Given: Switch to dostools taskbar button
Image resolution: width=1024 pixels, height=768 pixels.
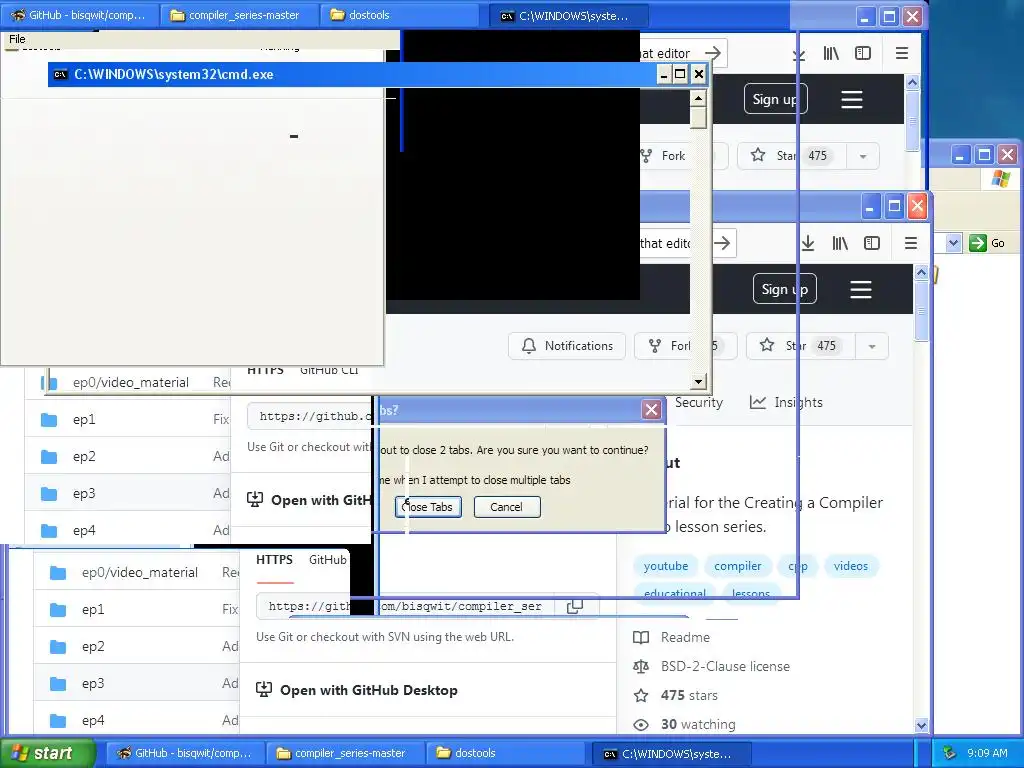Looking at the screenshot, I should [506, 753].
